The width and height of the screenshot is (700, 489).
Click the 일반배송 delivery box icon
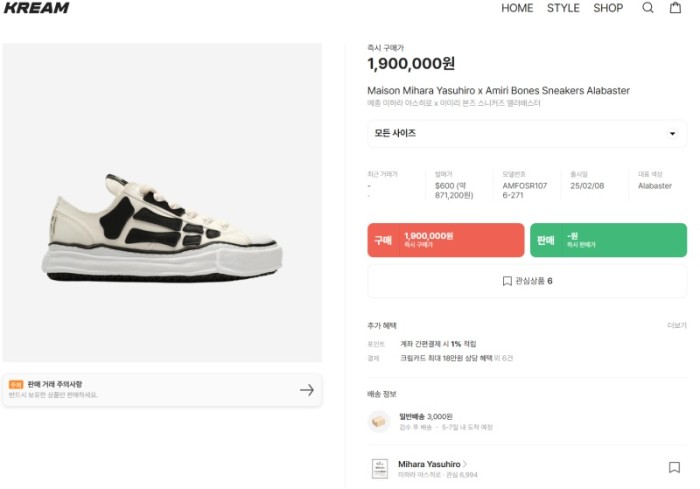pos(379,421)
